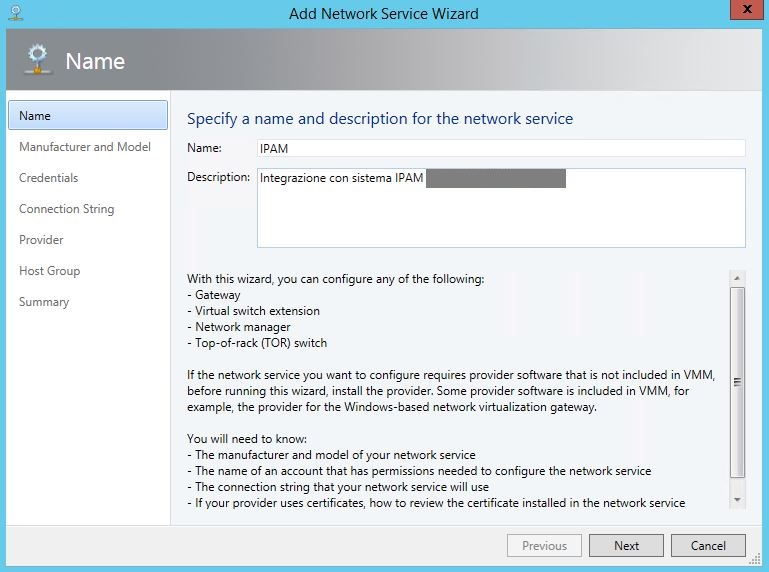
Task: Click the 'Add Network Service Wizard' title text
Action: click(384, 13)
